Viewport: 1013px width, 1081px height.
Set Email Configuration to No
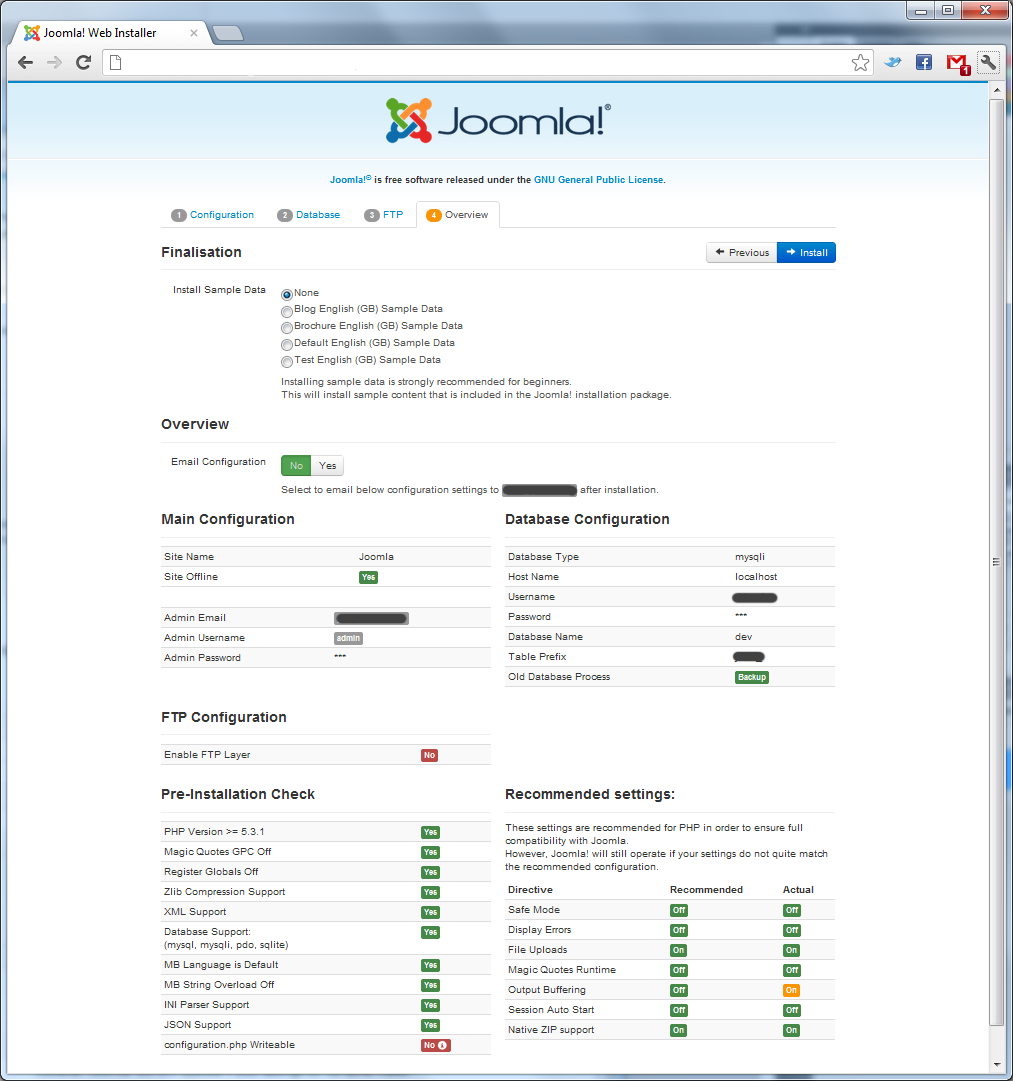(x=296, y=465)
